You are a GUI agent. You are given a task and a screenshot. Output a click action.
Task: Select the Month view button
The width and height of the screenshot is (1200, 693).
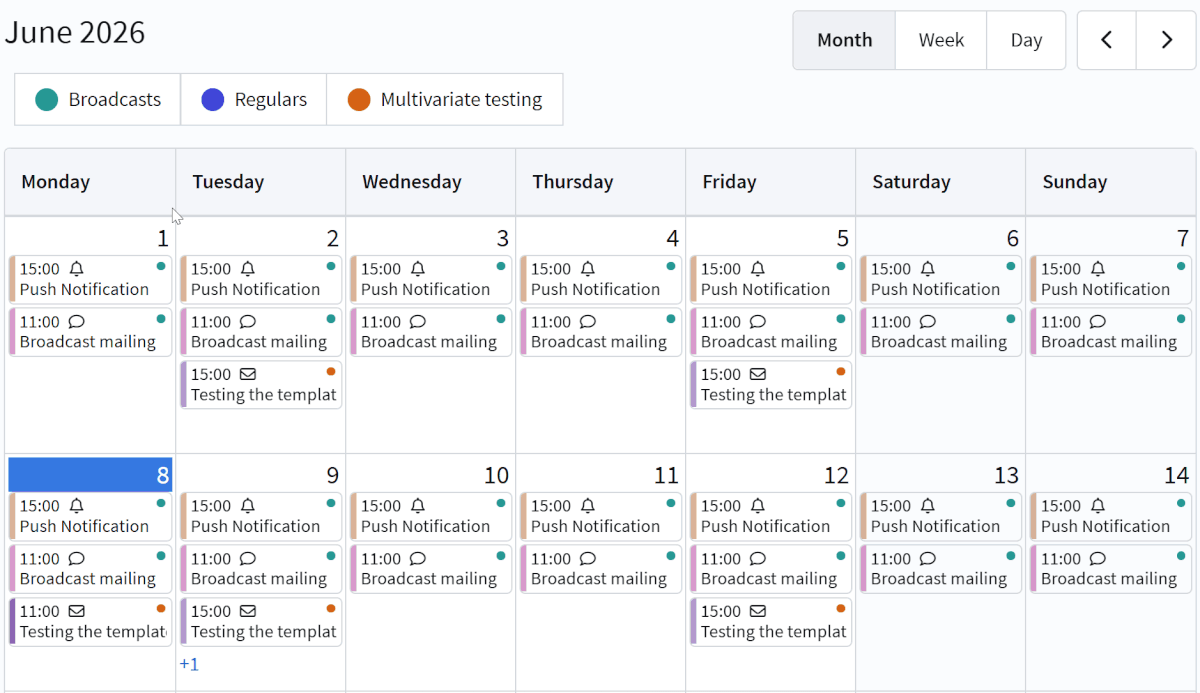tap(844, 40)
